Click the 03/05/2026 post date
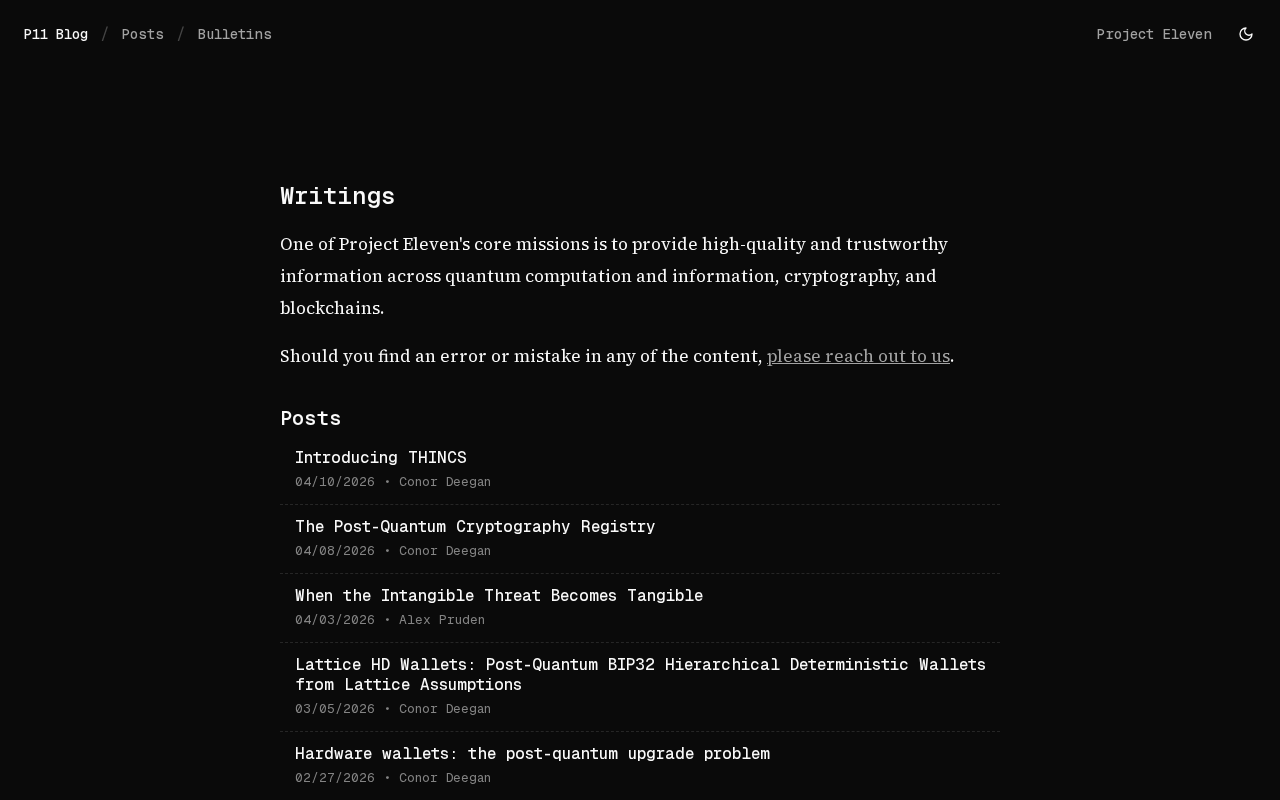This screenshot has width=1280, height=800. click(x=335, y=709)
